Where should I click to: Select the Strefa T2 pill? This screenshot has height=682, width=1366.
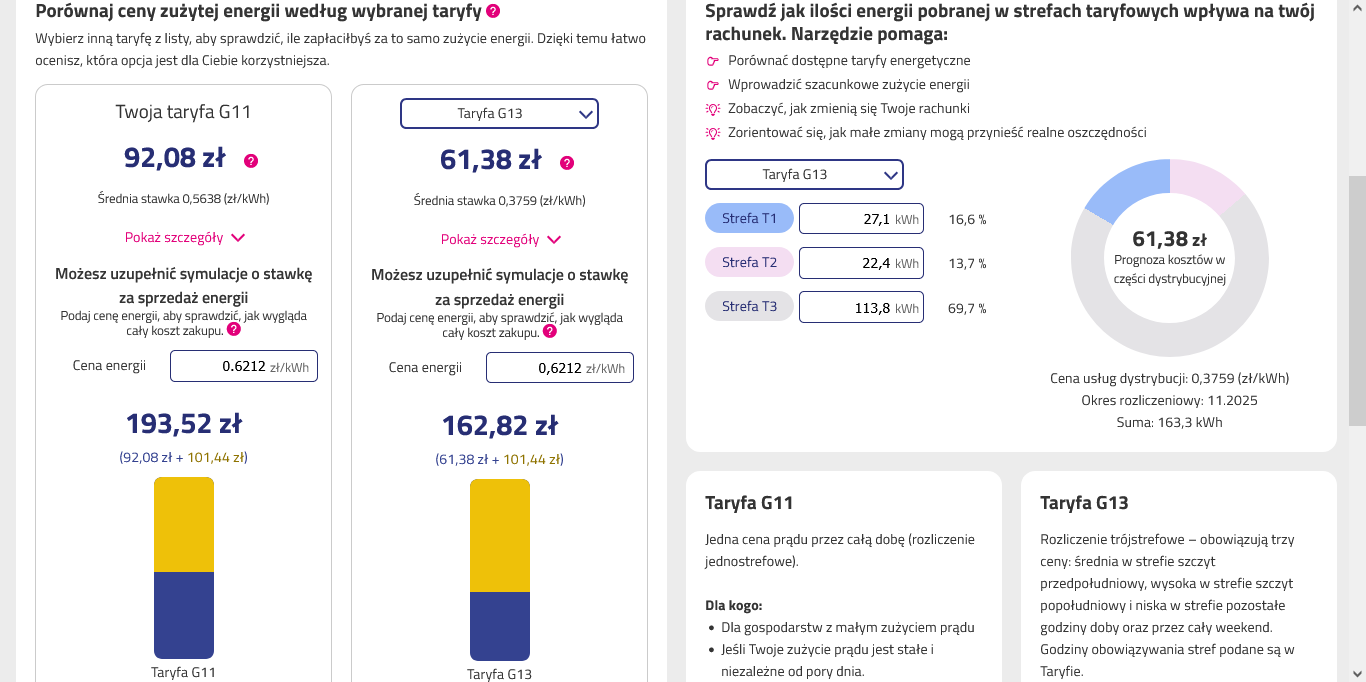pos(749,262)
